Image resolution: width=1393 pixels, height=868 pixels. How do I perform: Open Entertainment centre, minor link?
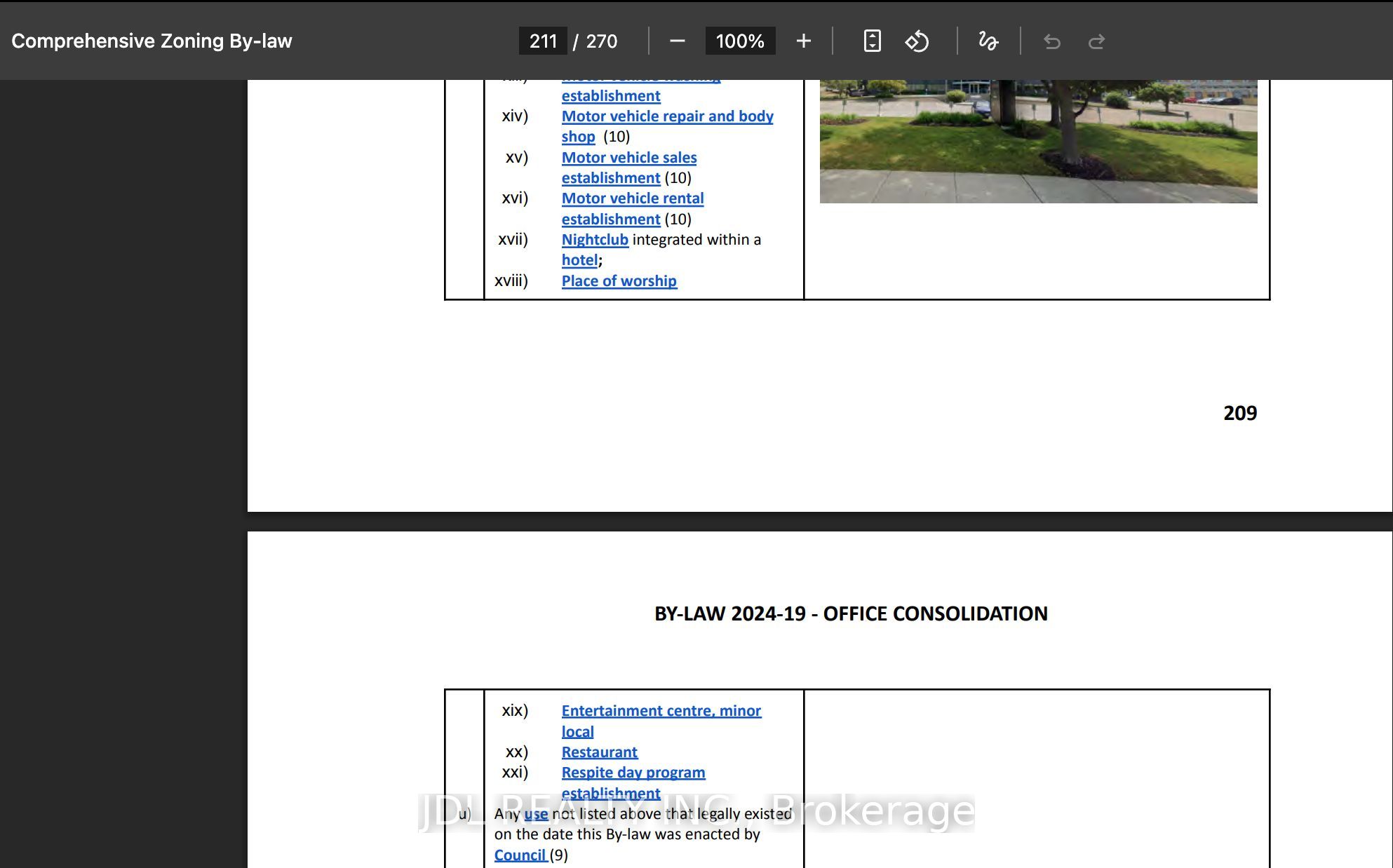[x=661, y=711]
